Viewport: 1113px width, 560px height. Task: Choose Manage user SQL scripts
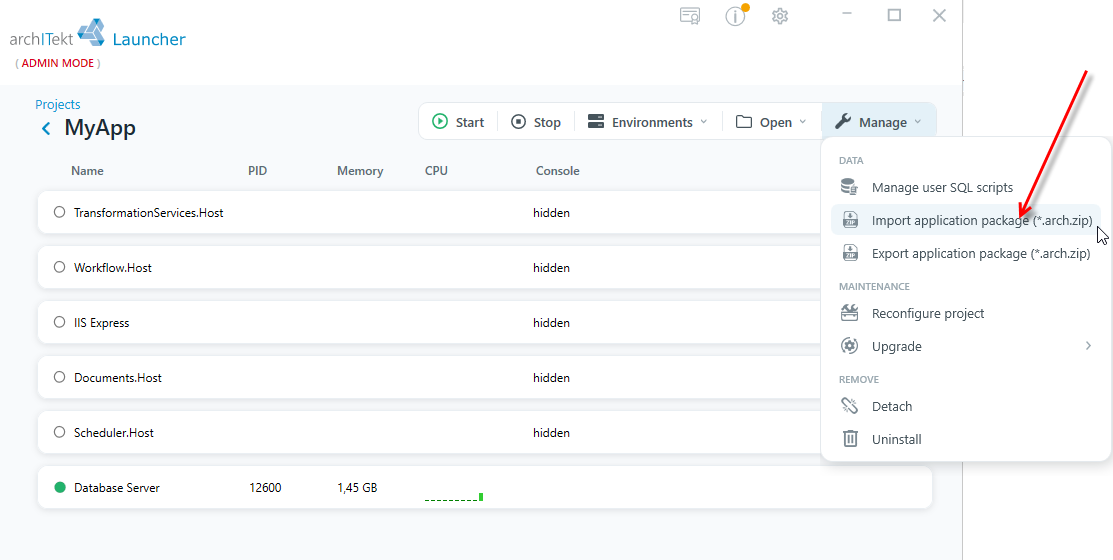[966, 187]
